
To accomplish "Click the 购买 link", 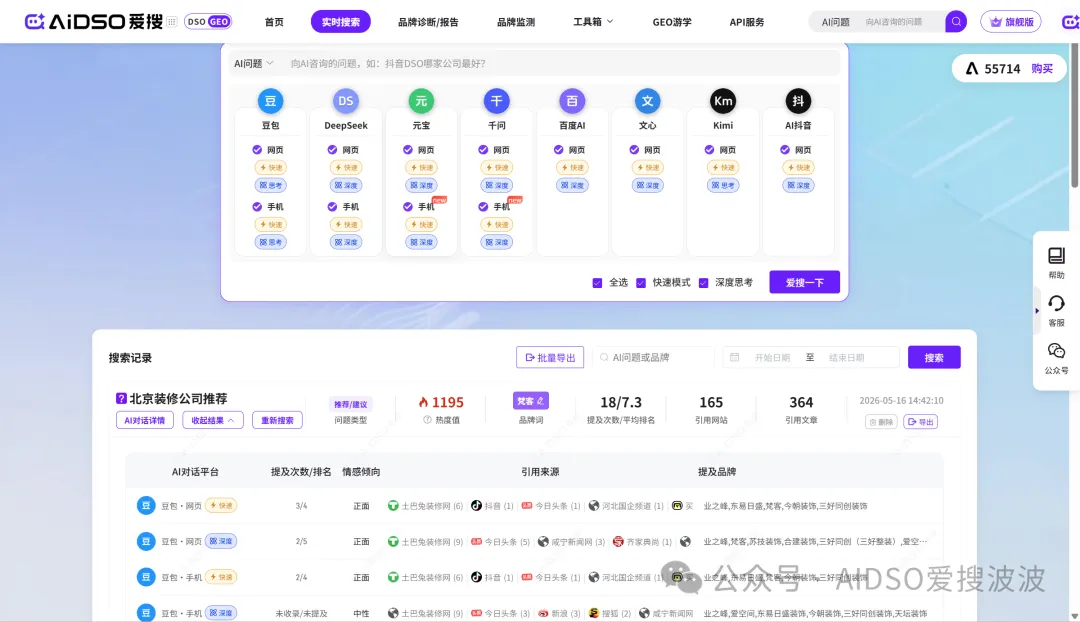I will coord(1041,69).
